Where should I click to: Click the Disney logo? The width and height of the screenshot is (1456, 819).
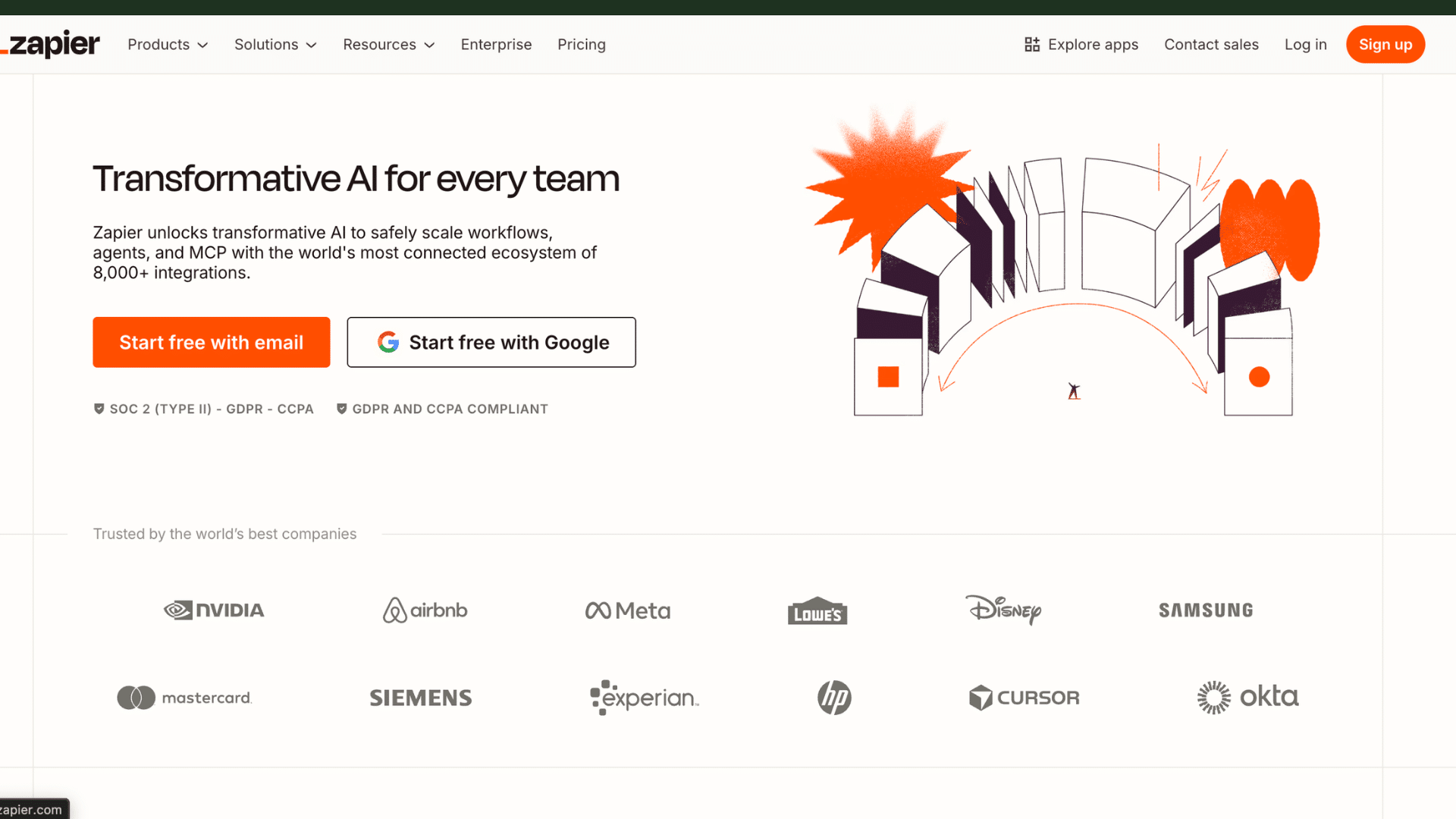(1003, 610)
